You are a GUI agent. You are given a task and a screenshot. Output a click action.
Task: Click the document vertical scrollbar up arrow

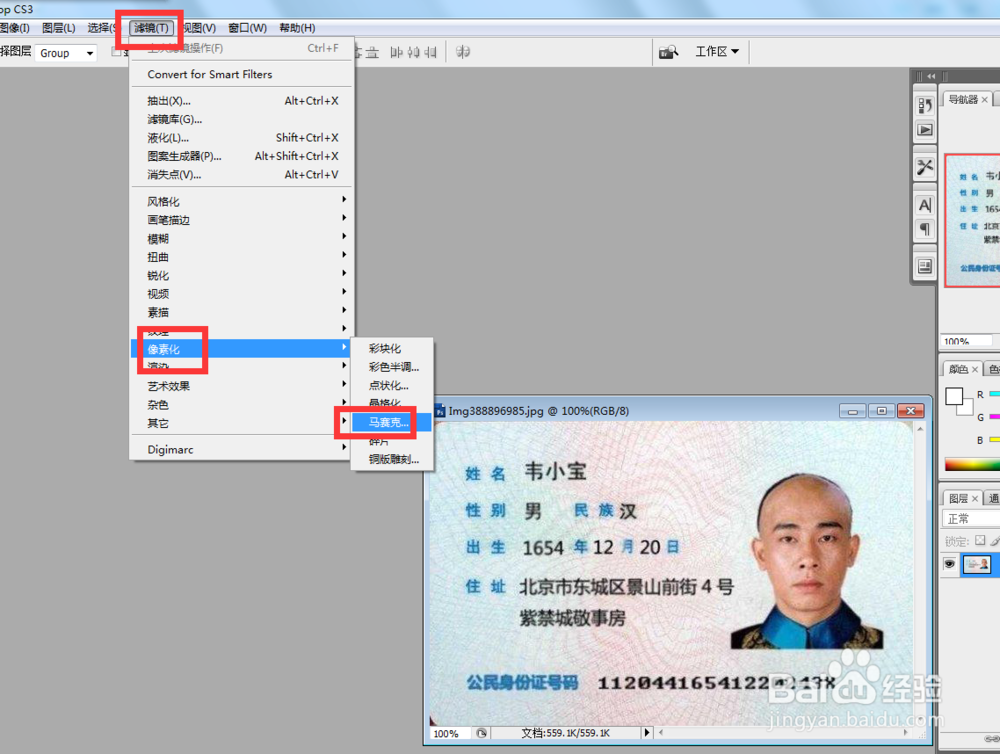coord(920,429)
